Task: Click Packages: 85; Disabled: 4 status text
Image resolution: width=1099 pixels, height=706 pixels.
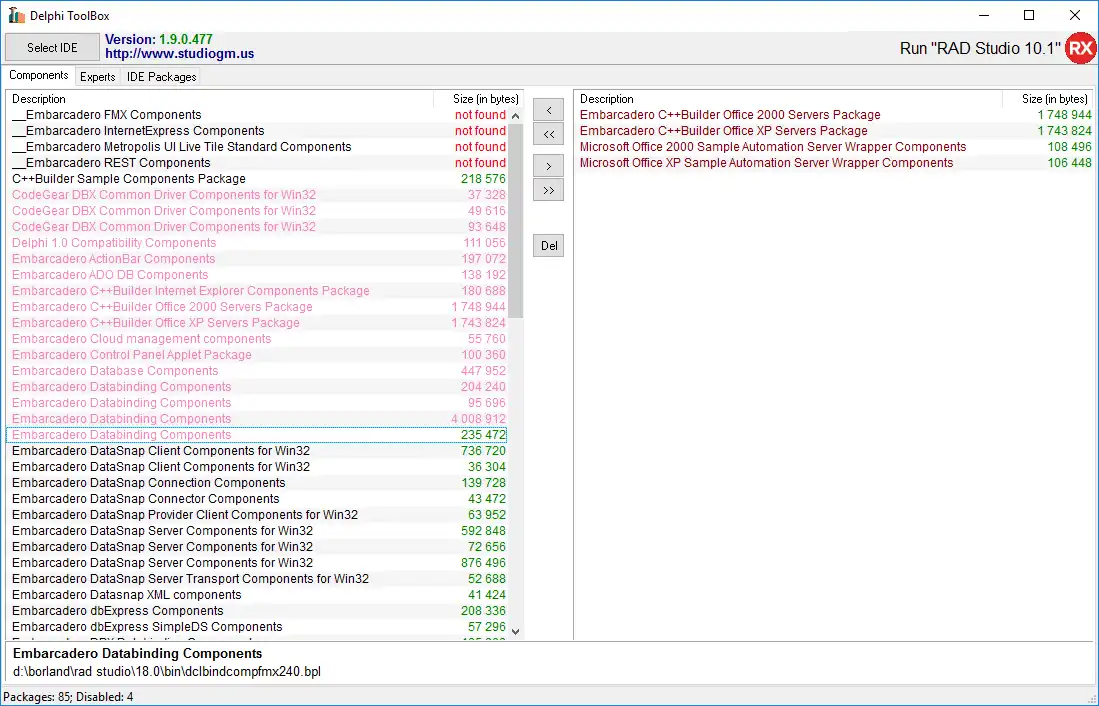Action: [68, 697]
